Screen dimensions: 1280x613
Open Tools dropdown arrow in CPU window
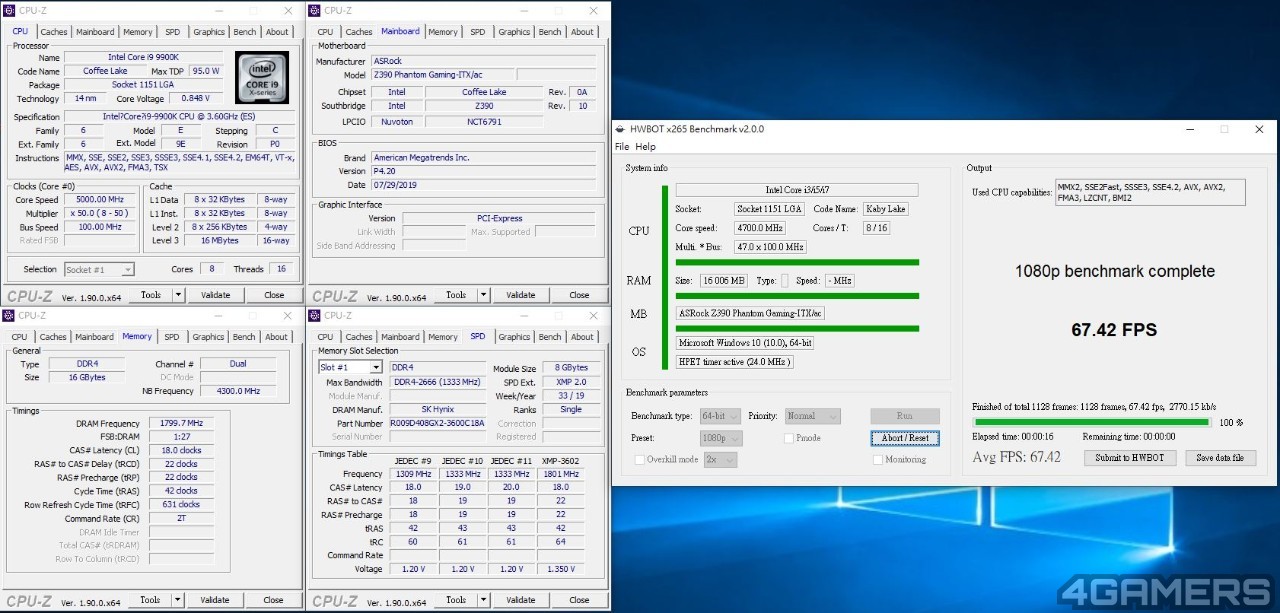click(179, 295)
